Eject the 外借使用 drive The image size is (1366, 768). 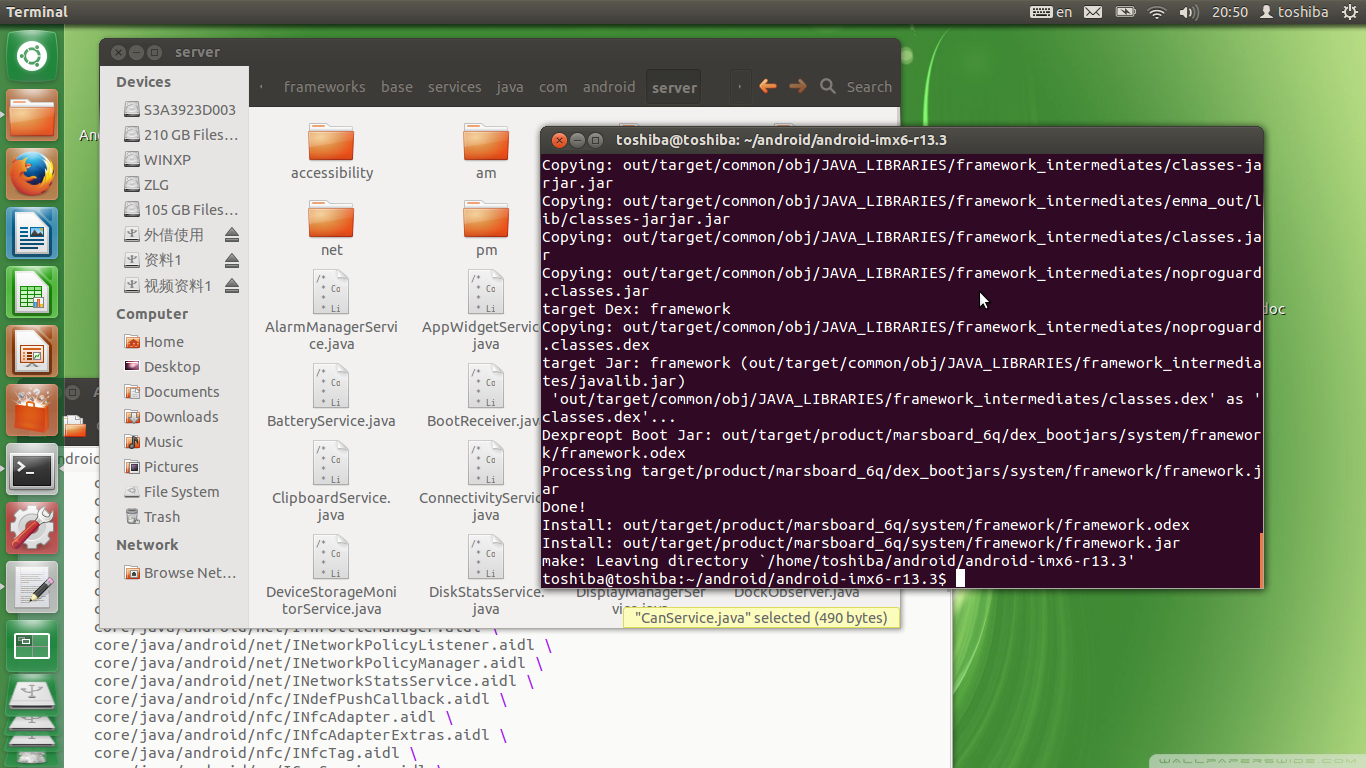(232, 235)
